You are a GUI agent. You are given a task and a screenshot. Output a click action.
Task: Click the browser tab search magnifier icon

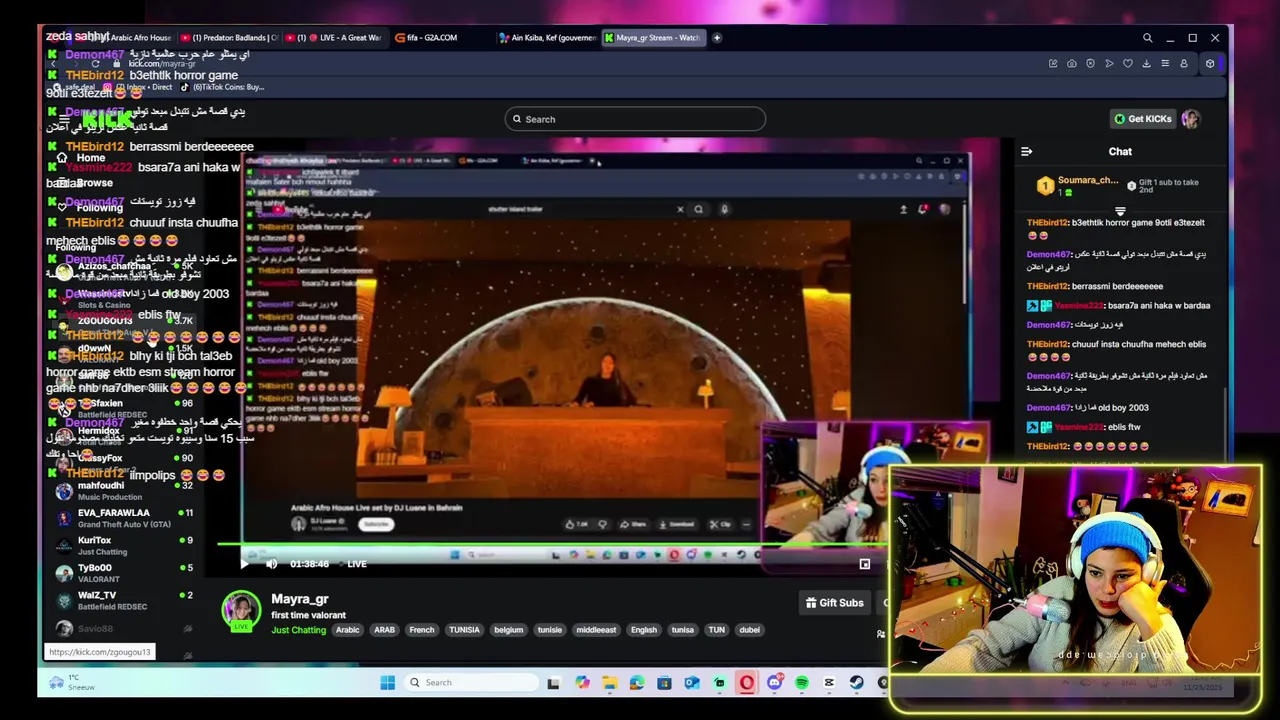coord(1148,38)
